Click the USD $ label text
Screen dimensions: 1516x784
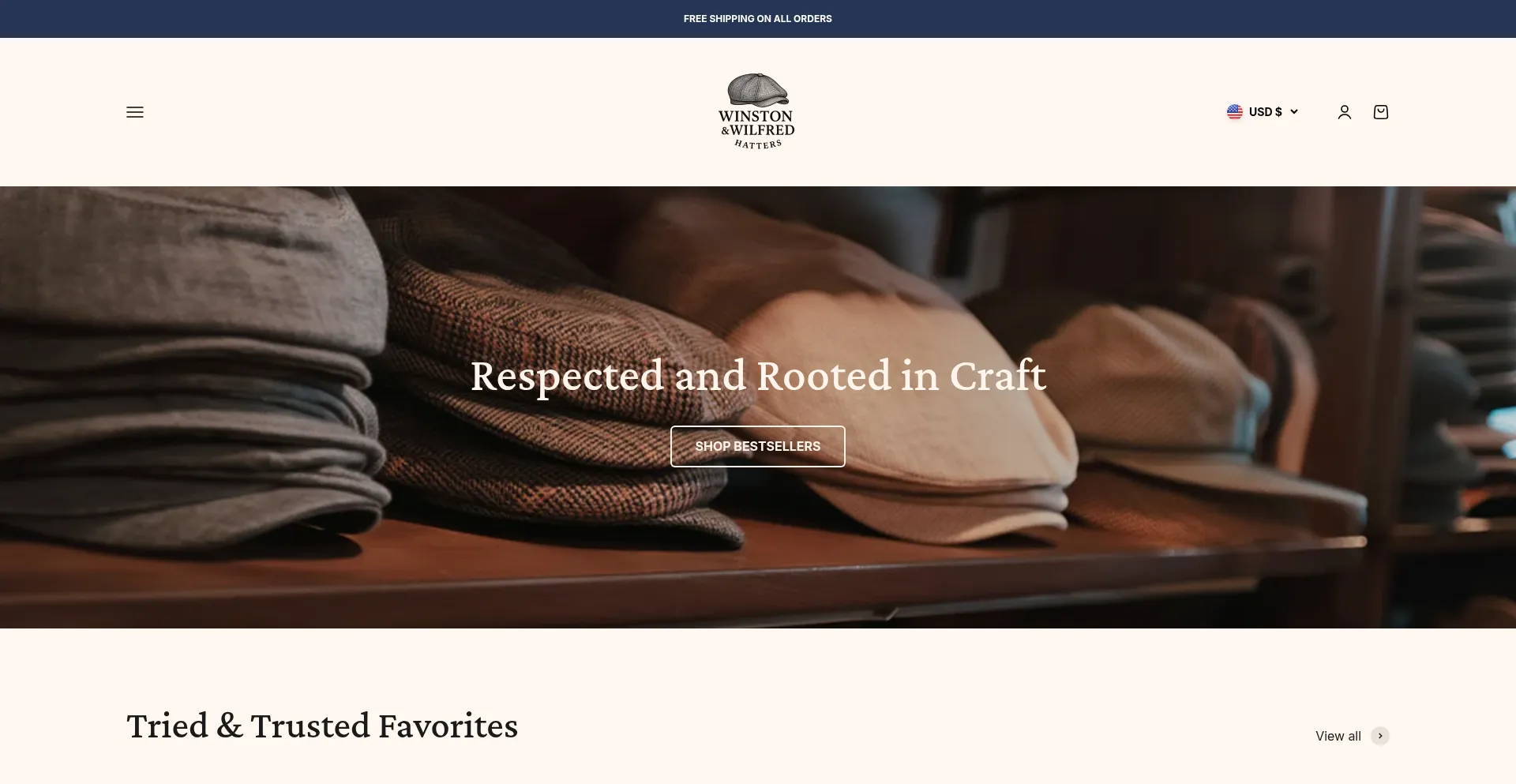tap(1265, 112)
